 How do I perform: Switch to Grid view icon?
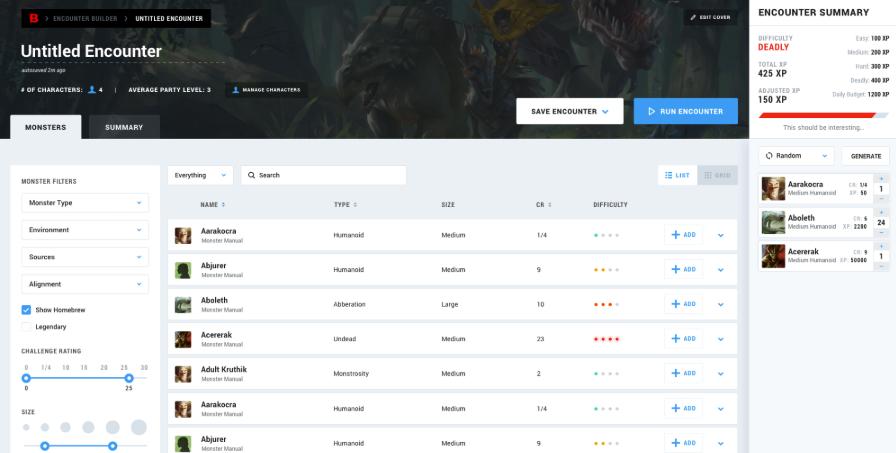click(708, 175)
